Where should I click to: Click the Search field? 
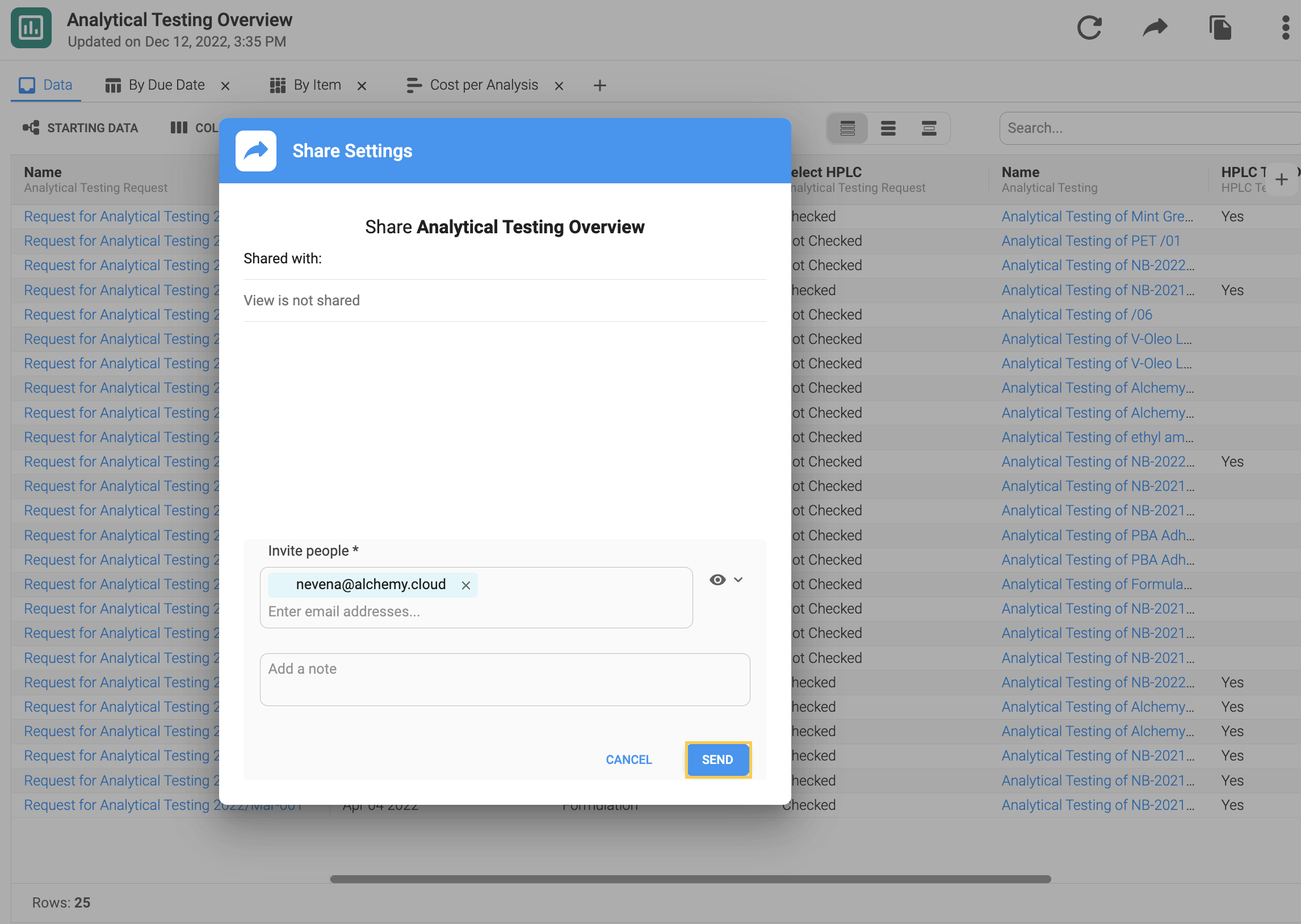pyautogui.click(x=1149, y=128)
